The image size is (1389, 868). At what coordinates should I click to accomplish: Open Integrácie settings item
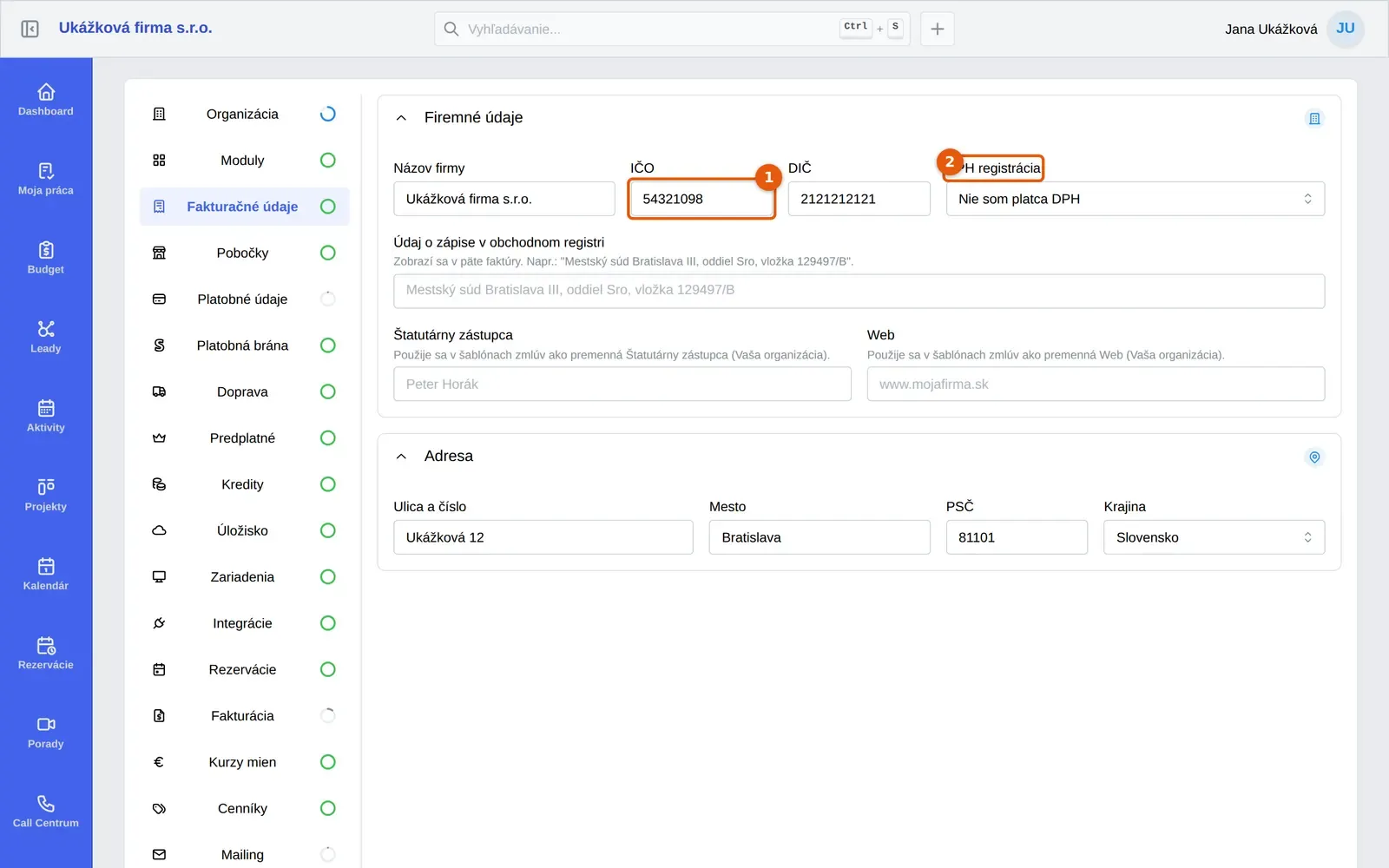[244, 623]
